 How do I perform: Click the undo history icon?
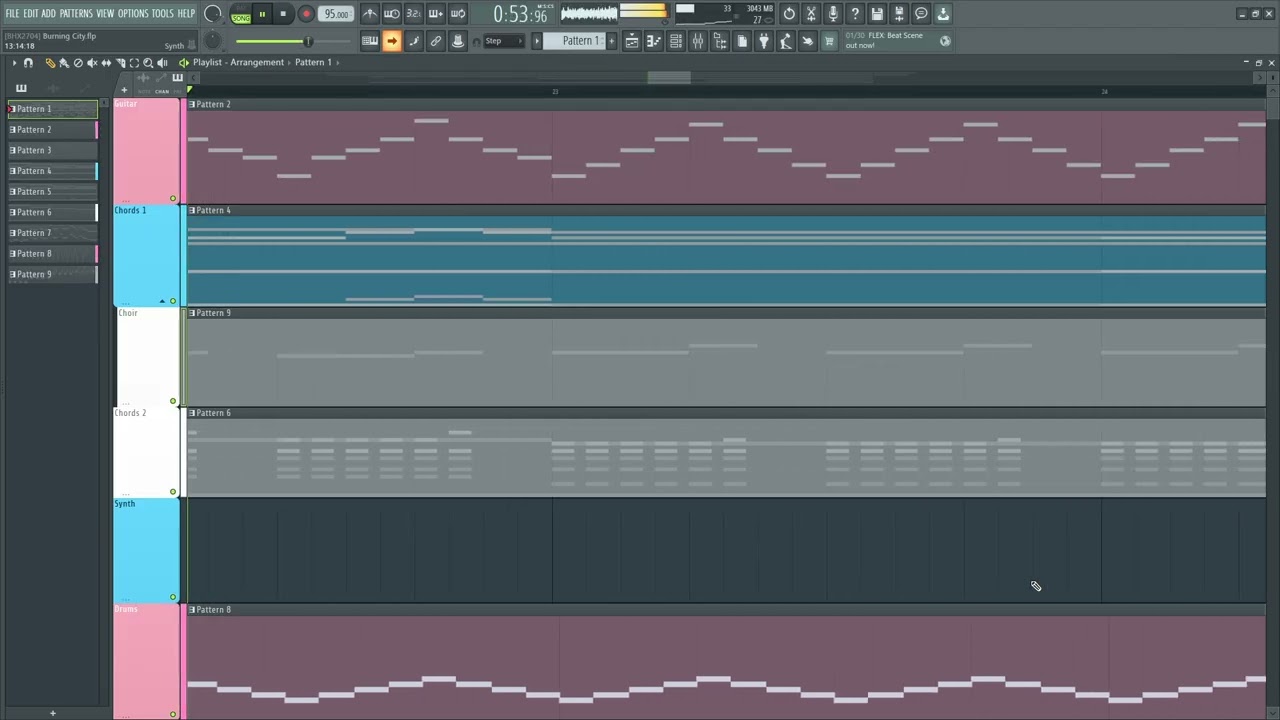[x=789, y=14]
